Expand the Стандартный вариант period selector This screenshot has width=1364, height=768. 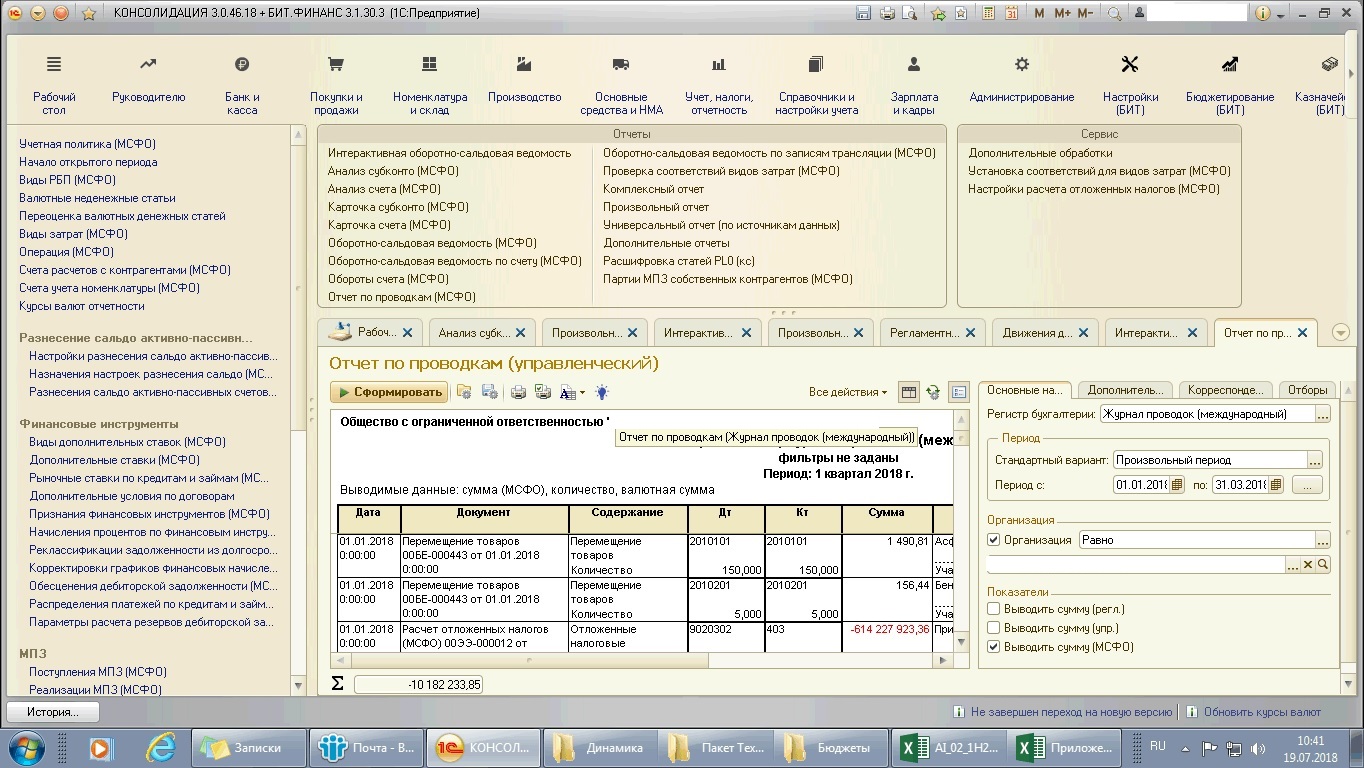pos(1315,460)
